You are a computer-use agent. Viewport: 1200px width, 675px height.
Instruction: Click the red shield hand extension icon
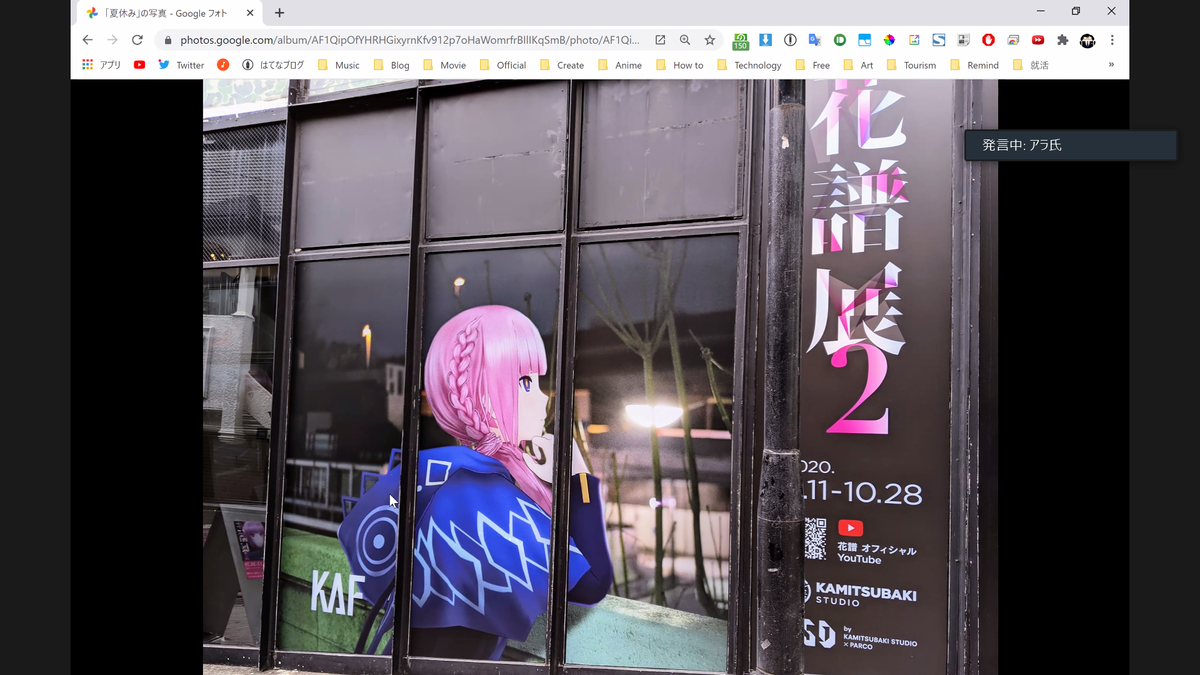click(x=988, y=40)
